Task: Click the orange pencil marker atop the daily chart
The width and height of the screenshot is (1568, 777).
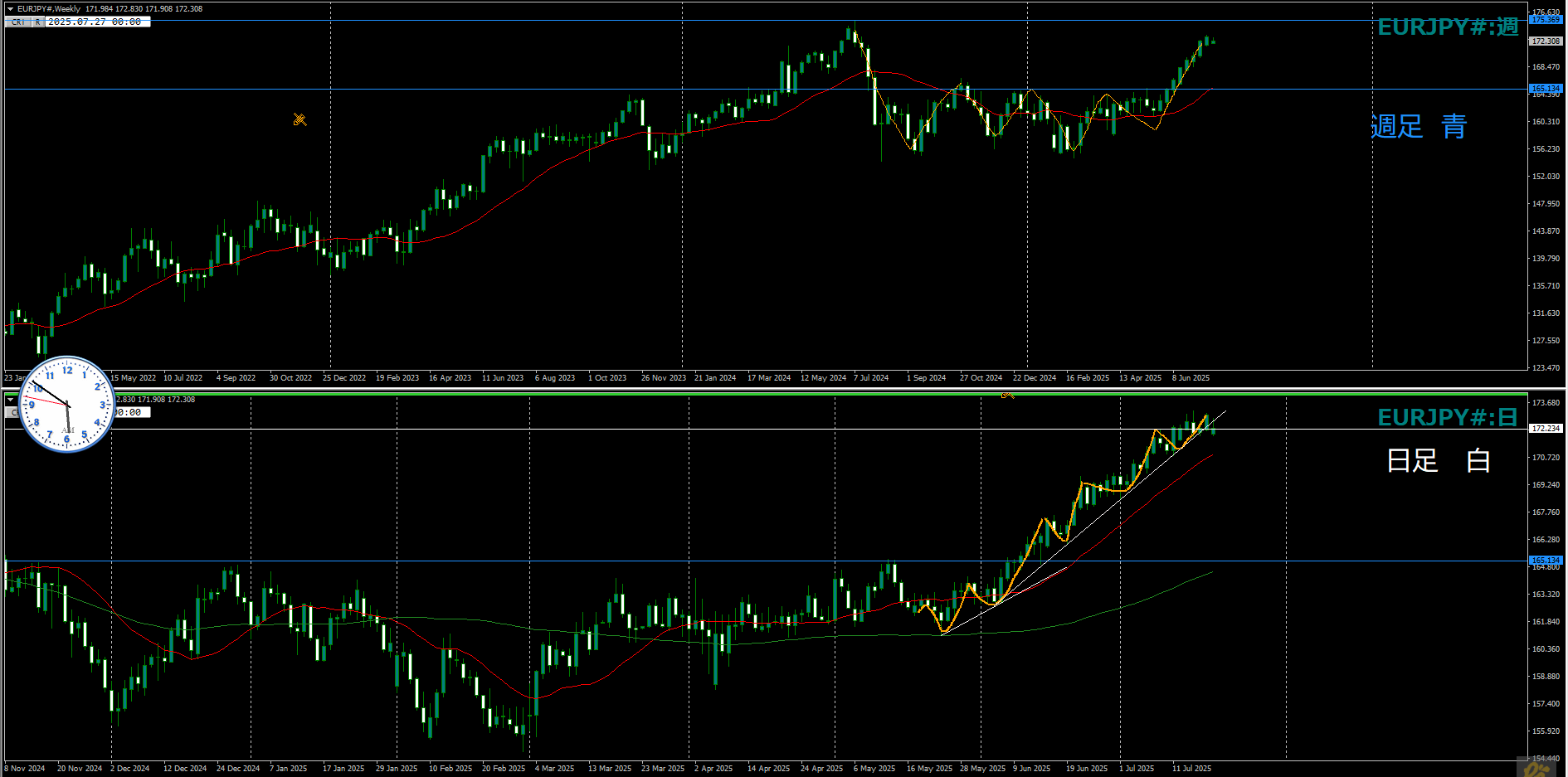Action: pos(1007,395)
